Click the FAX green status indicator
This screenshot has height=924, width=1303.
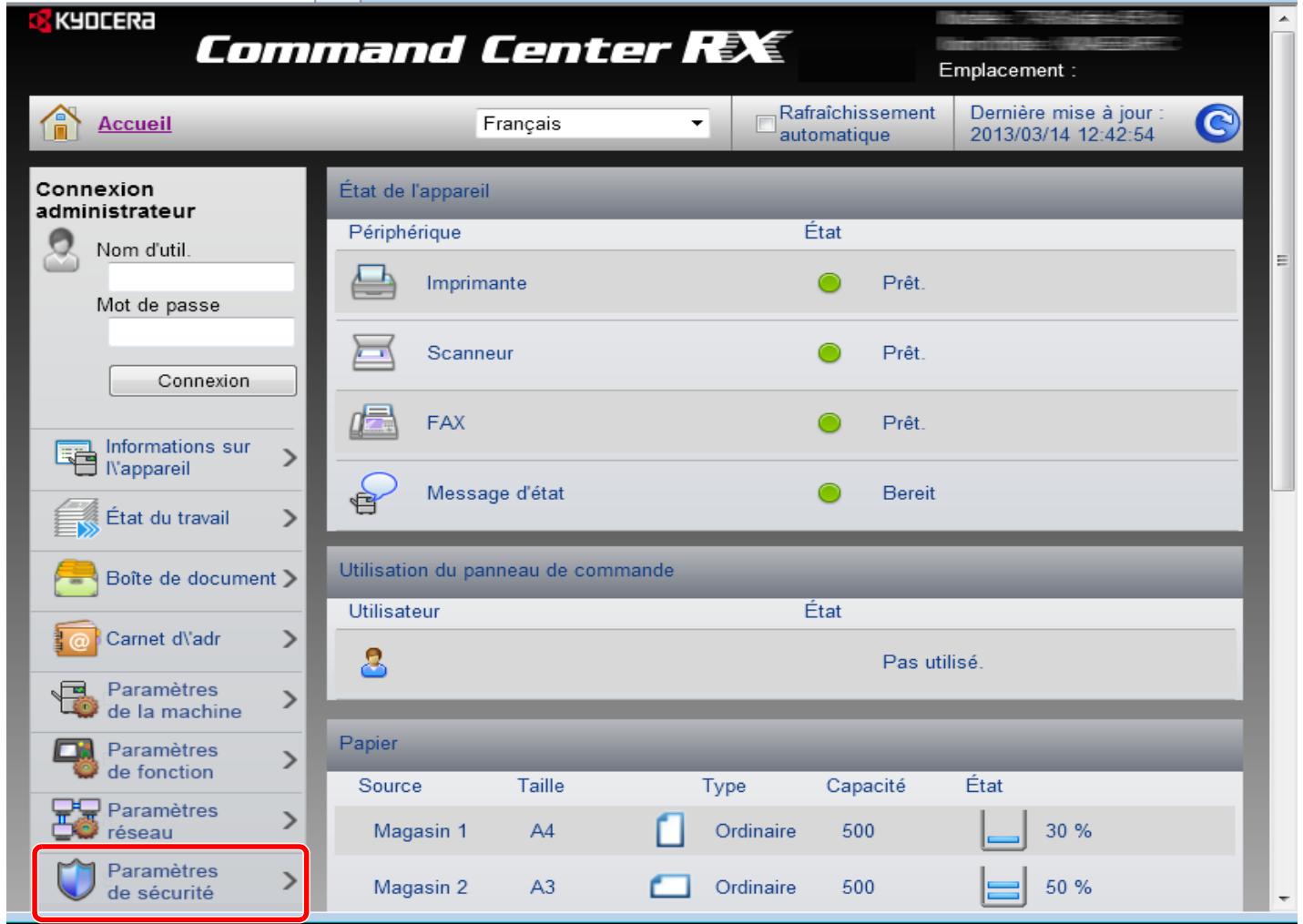tap(829, 423)
